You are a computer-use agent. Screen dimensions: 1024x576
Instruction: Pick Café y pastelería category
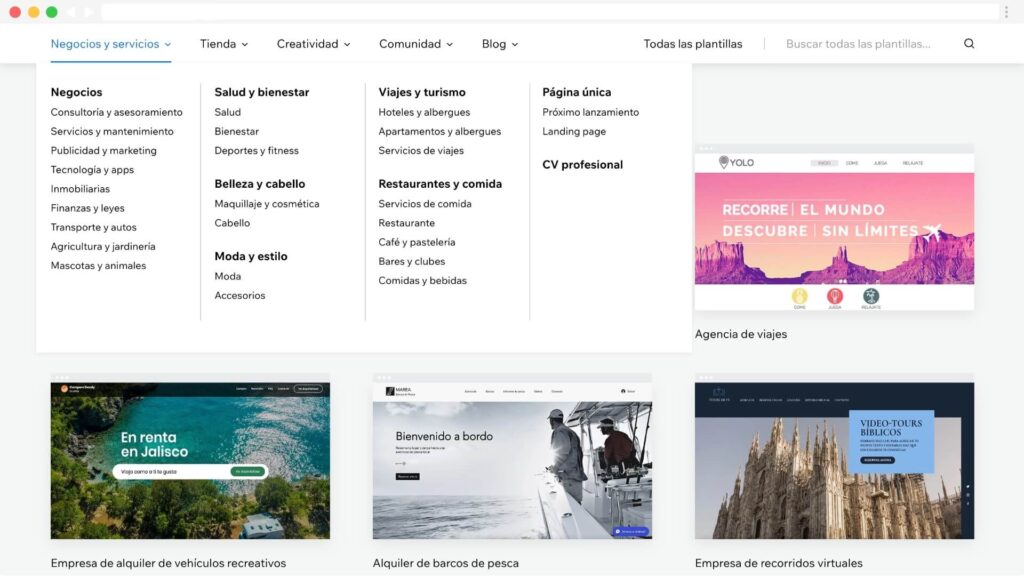(416, 242)
